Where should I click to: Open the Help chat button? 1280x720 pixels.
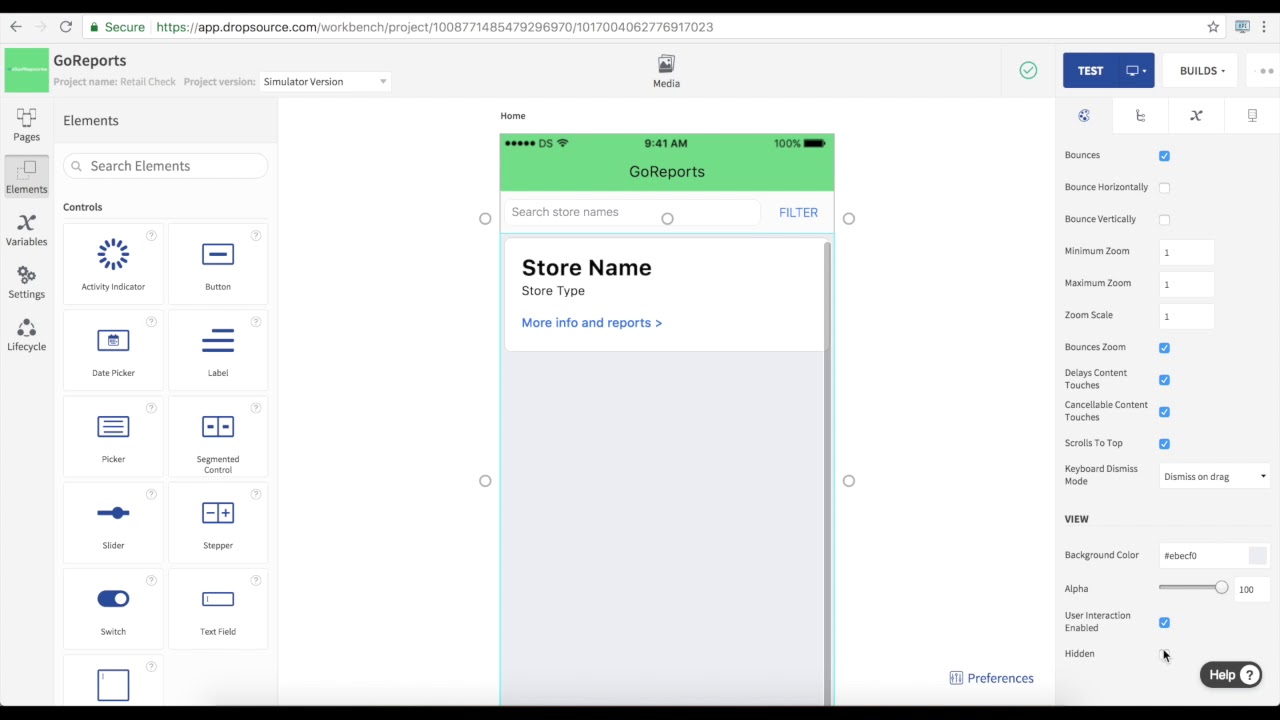[1231, 675]
